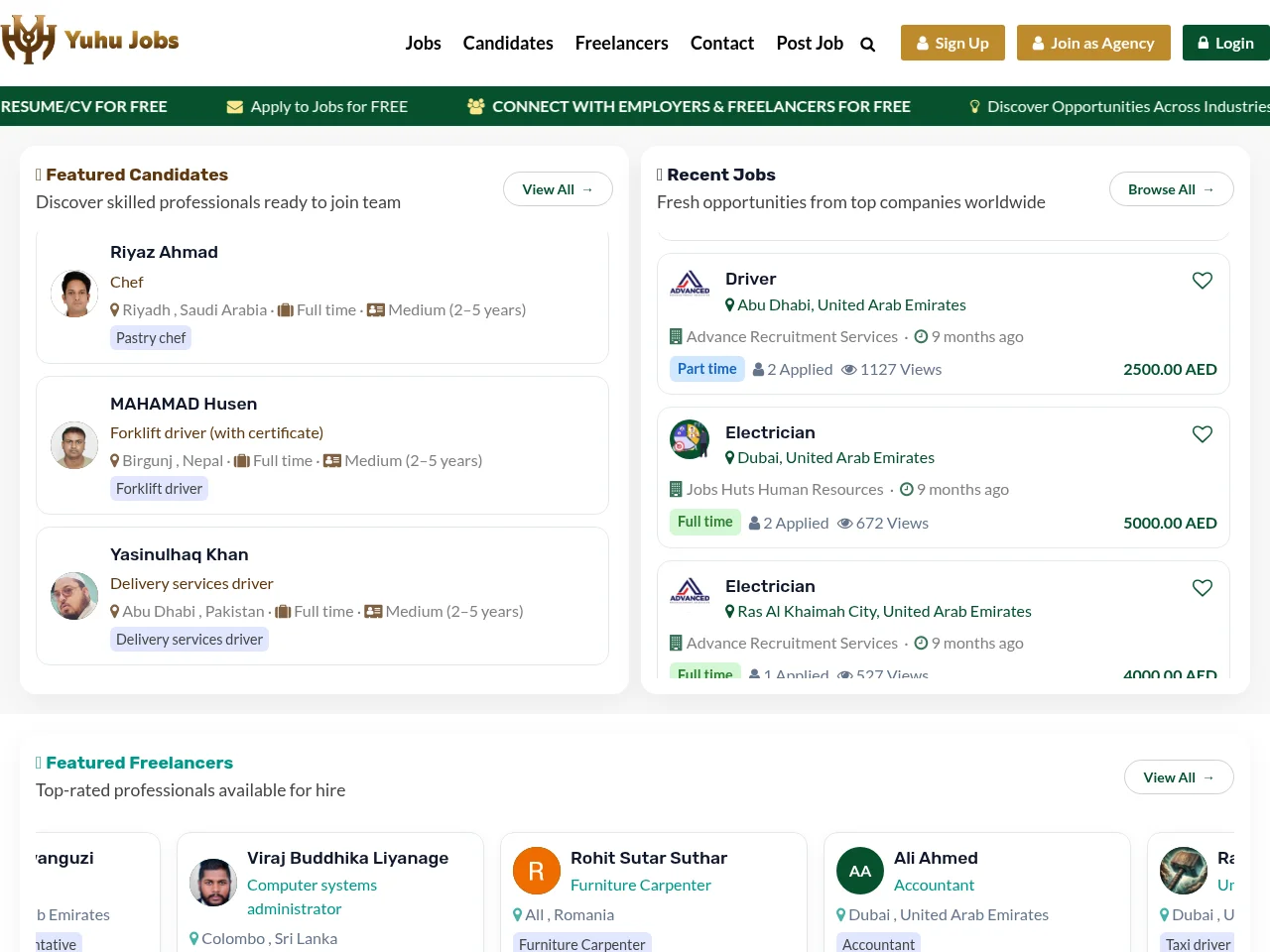1270x952 pixels.
Task: Click the Forklift driver tag
Action: [159, 489]
